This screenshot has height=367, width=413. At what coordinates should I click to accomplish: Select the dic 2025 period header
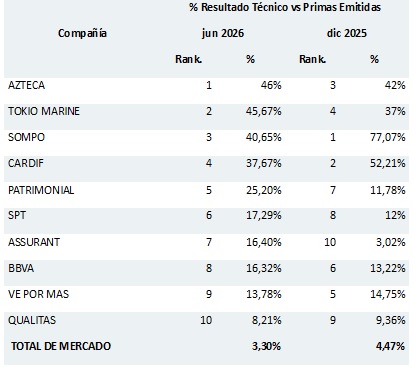[347, 33]
